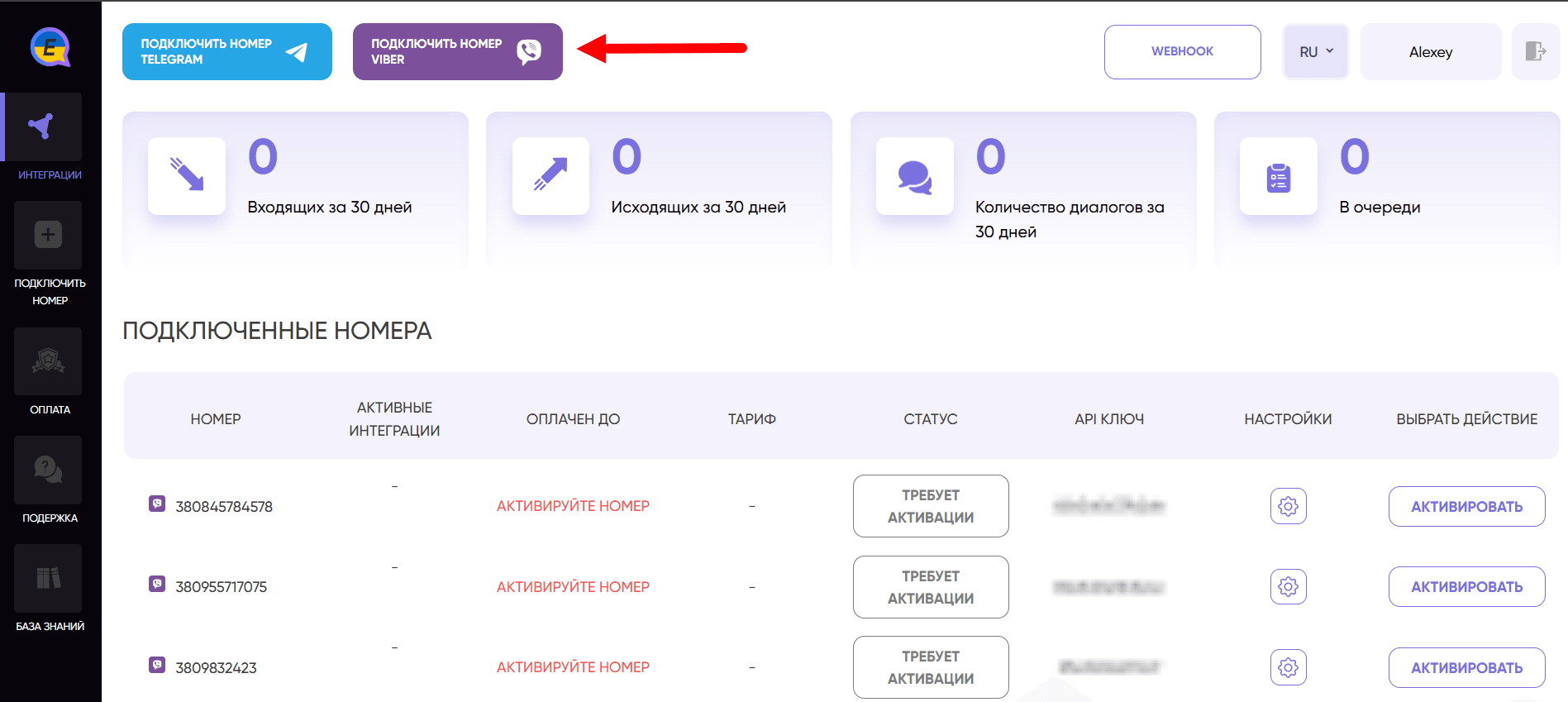Activate number 3809832423 with Активировать
The width and height of the screenshot is (1568, 702).
point(1466,667)
